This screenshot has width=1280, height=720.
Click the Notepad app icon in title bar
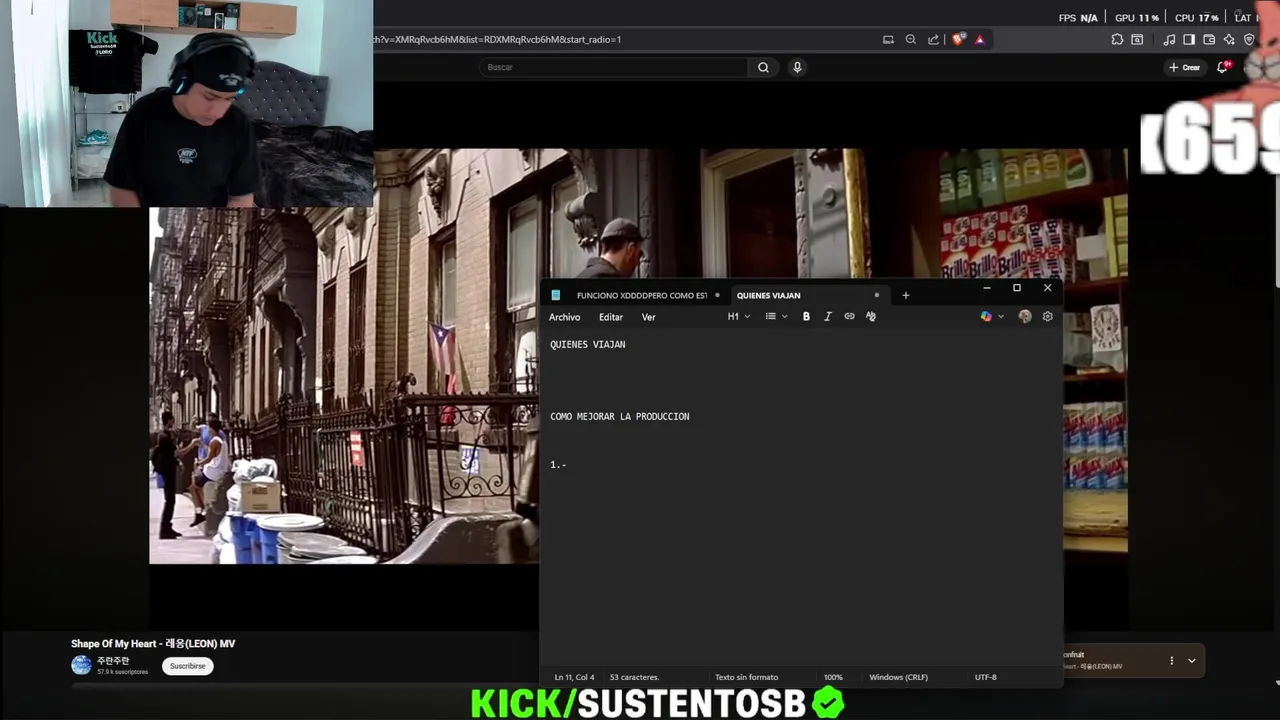point(556,295)
